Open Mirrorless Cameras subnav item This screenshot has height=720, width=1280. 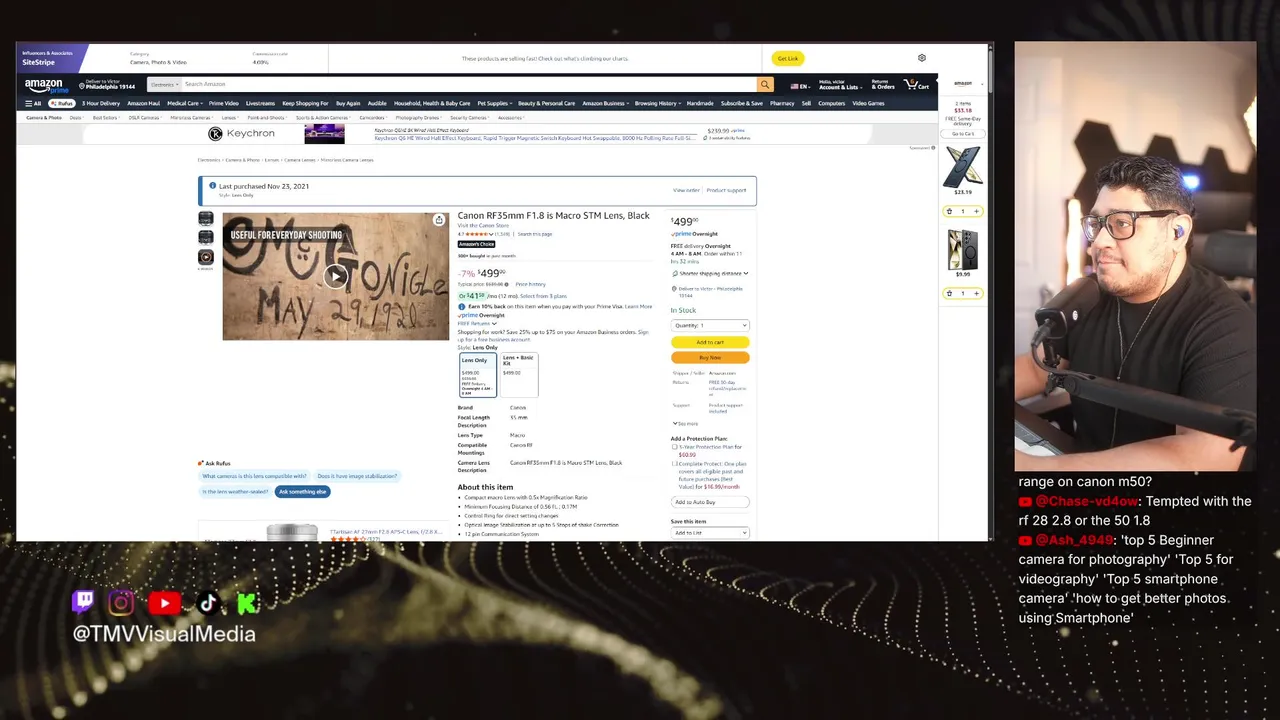190,118
